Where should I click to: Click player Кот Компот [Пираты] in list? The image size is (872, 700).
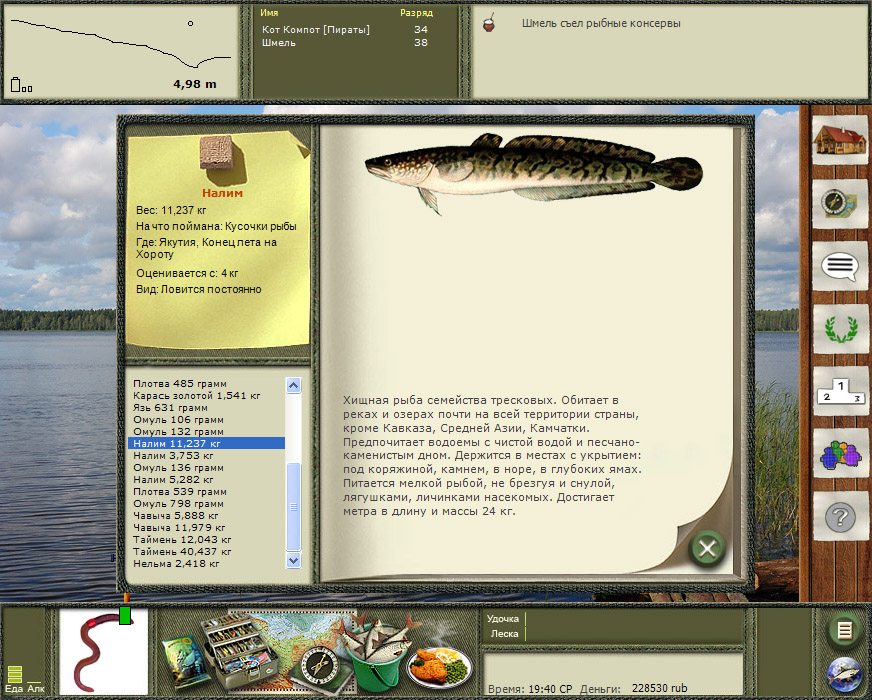(x=316, y=30)
